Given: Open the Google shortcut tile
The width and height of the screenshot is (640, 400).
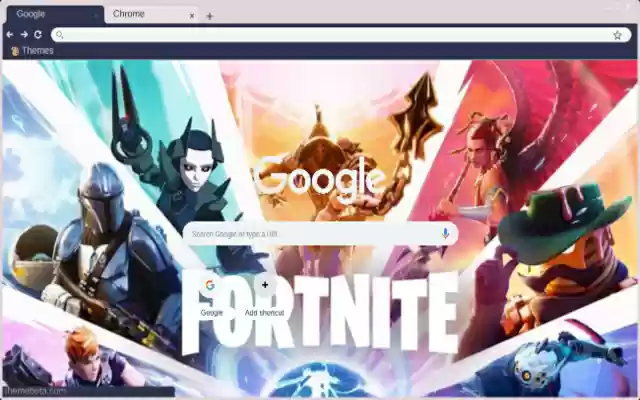Looking at the screenshot, I should coord(211,297).
